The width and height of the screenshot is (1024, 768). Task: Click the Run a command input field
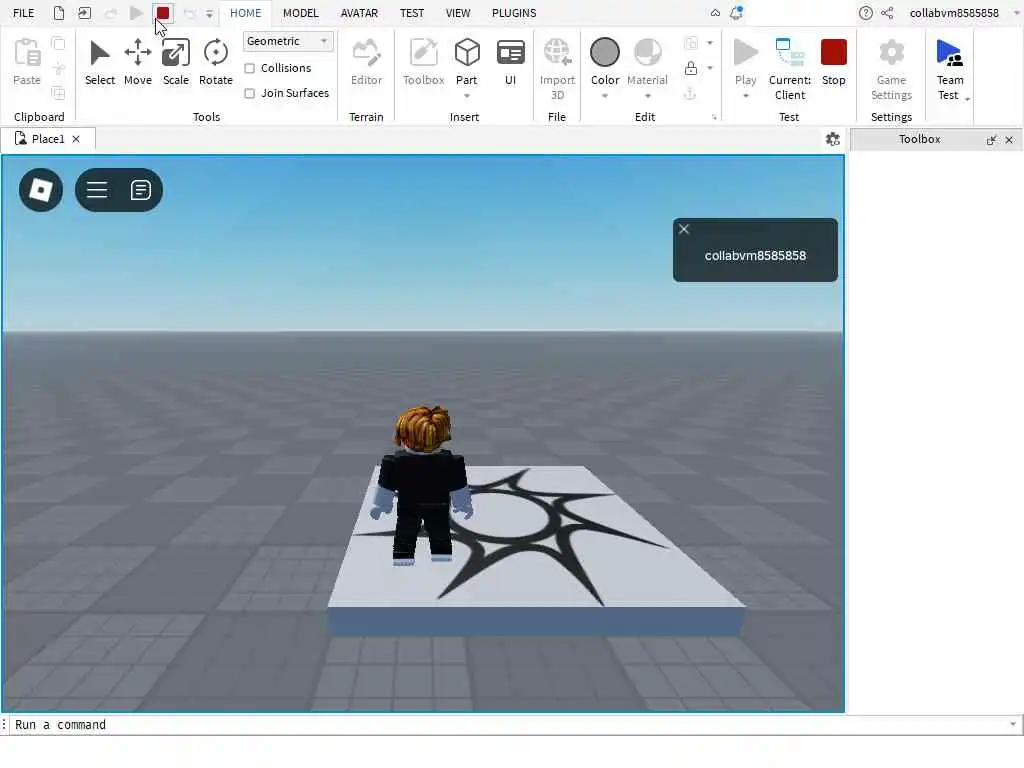pos(509,725)
